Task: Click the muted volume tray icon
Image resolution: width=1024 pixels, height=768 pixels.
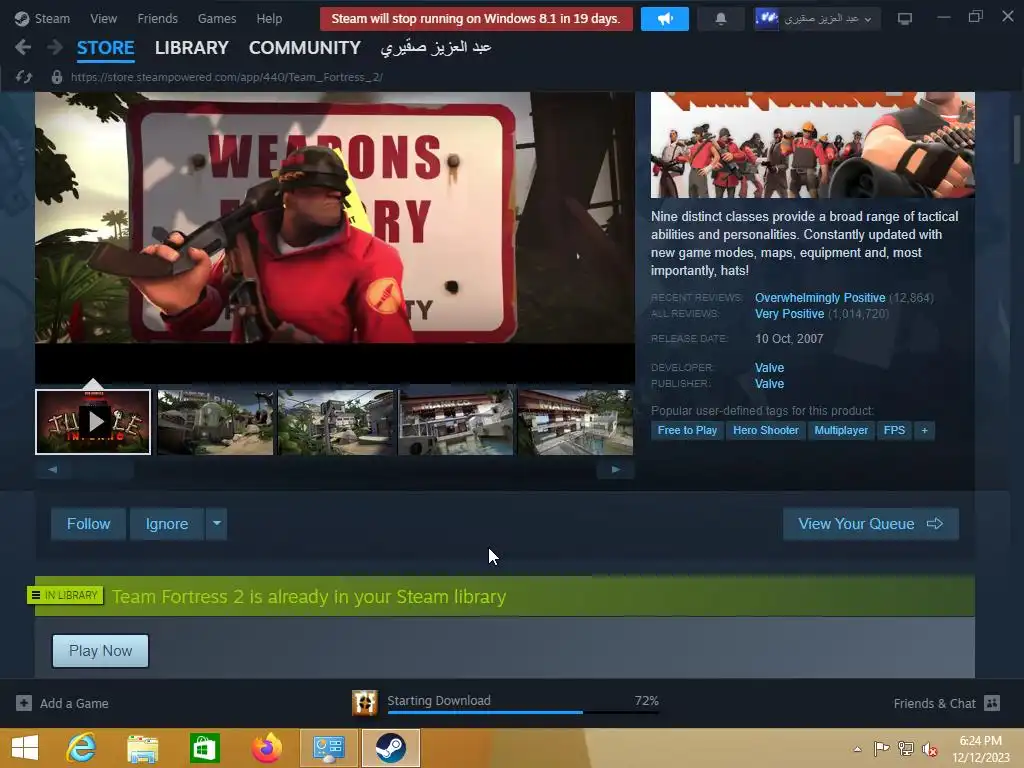Action: click(929, 749)
